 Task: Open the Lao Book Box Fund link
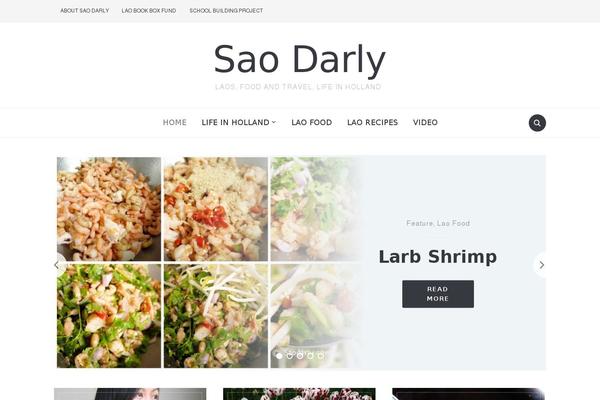pos(149,11)
